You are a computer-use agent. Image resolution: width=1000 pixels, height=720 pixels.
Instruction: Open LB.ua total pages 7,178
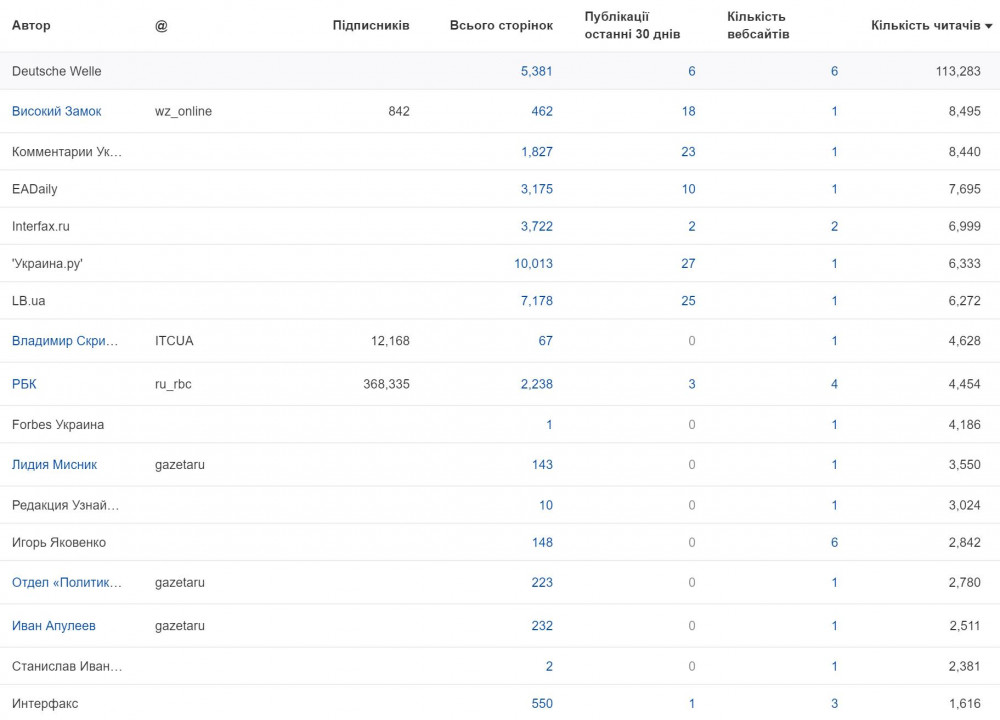click(536, 301)
